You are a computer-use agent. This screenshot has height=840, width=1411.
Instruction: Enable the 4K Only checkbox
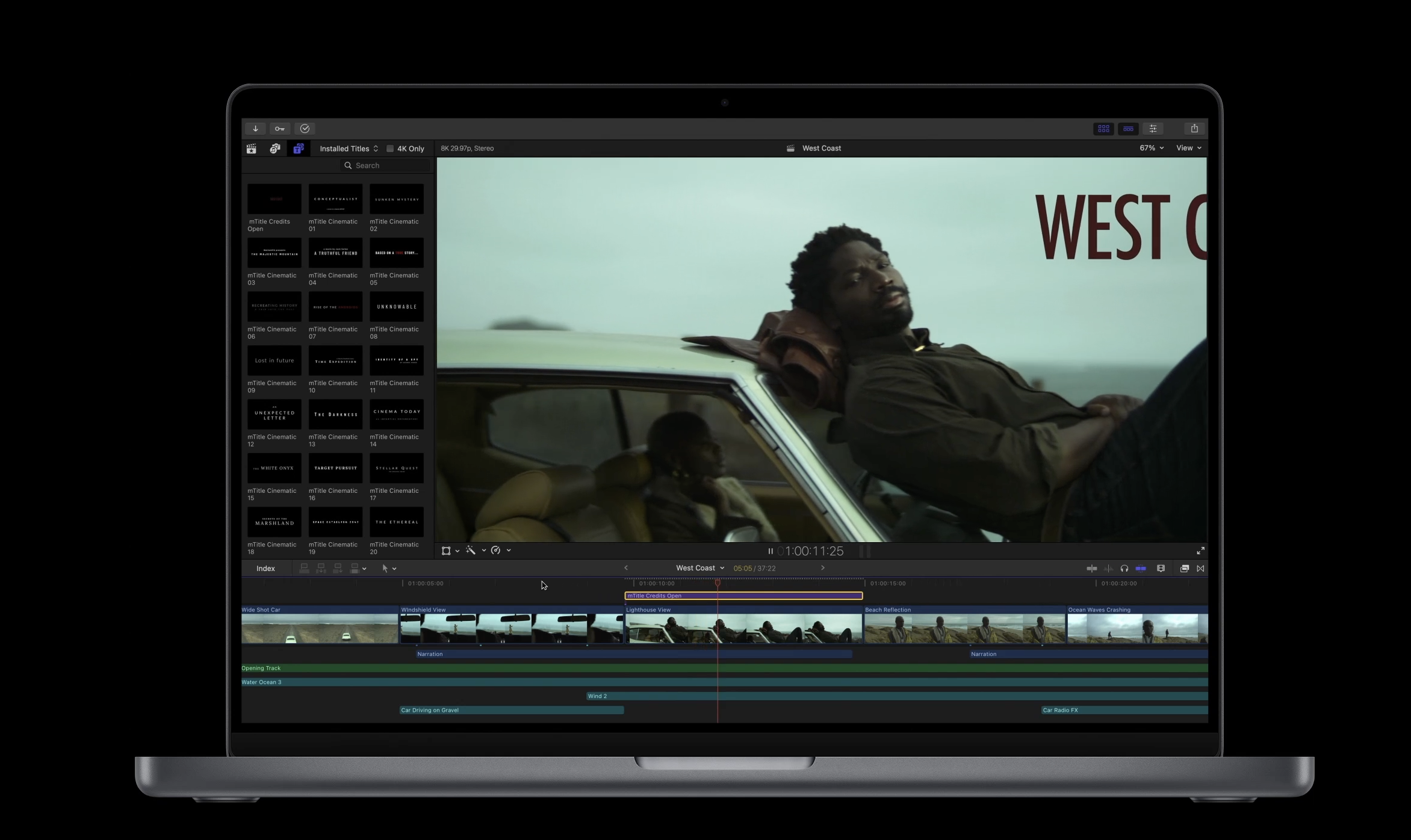click(390, 149)
